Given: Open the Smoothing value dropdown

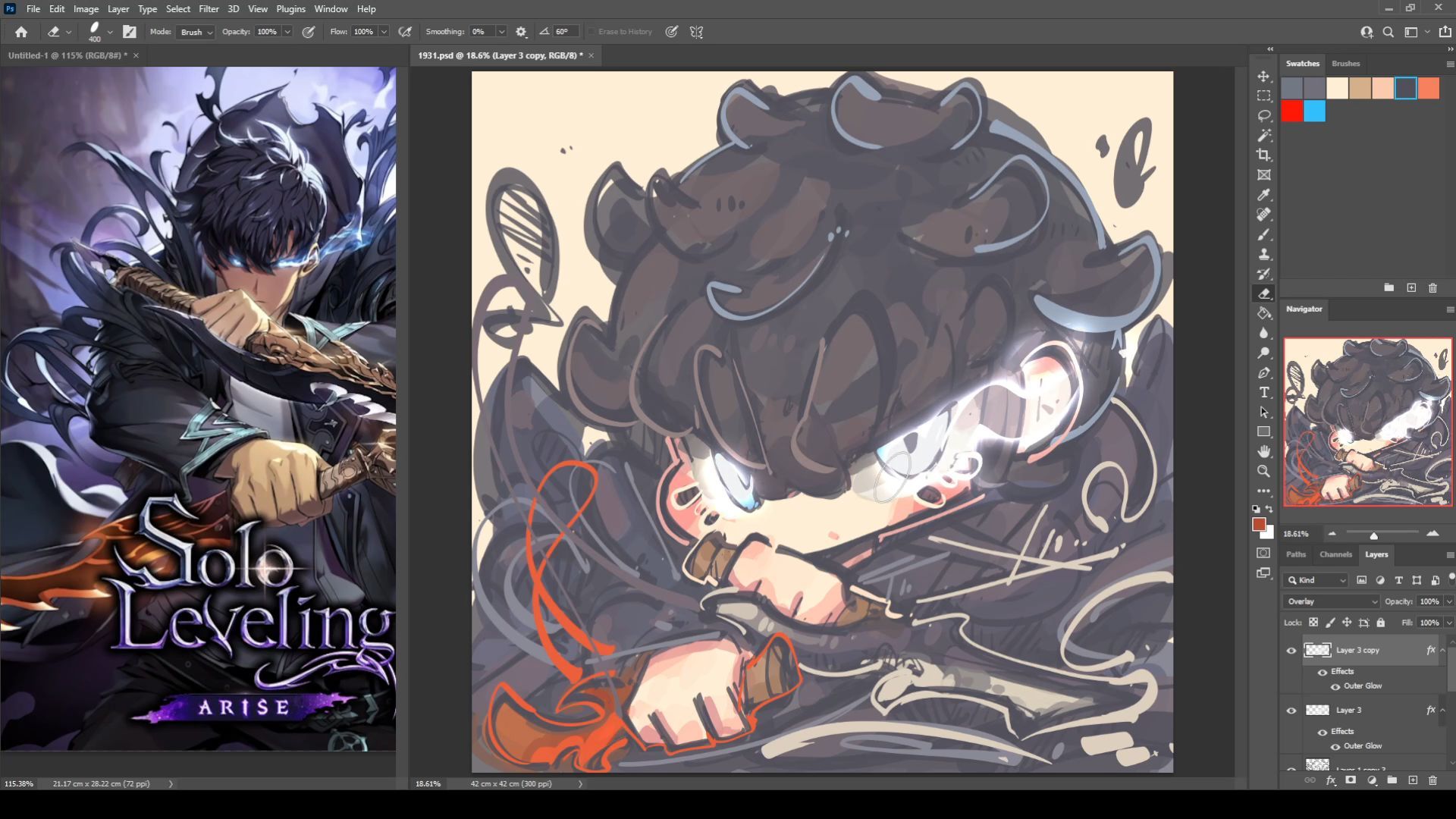Looking at the screenshot, I should pos(501,32).
